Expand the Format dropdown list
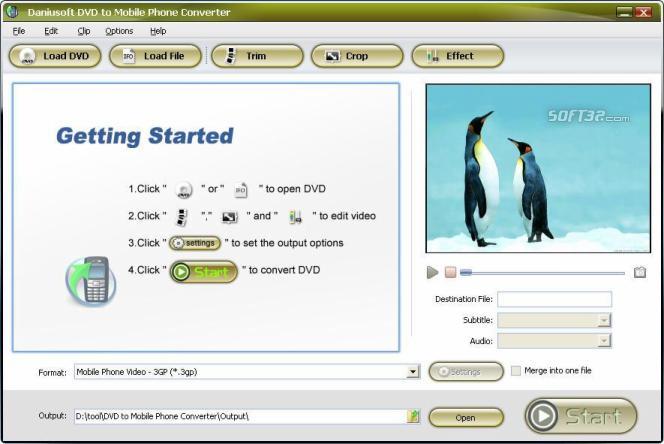Image resolution: width=664 pixels, height=444 pixels. (412, 372)
